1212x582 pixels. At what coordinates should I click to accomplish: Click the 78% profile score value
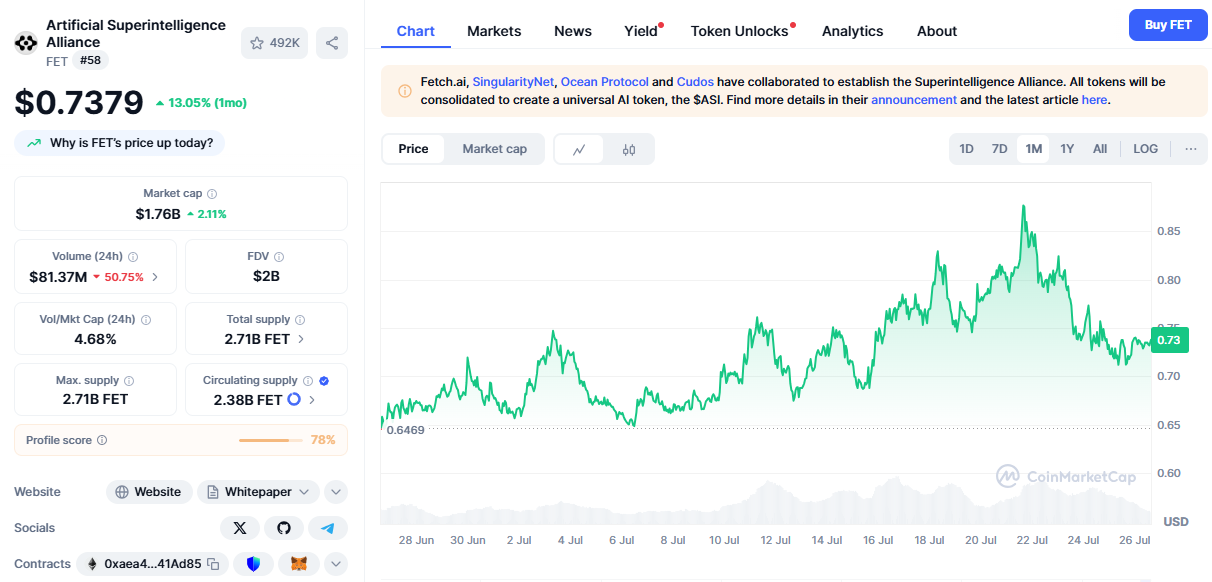(x=323, y=440)
